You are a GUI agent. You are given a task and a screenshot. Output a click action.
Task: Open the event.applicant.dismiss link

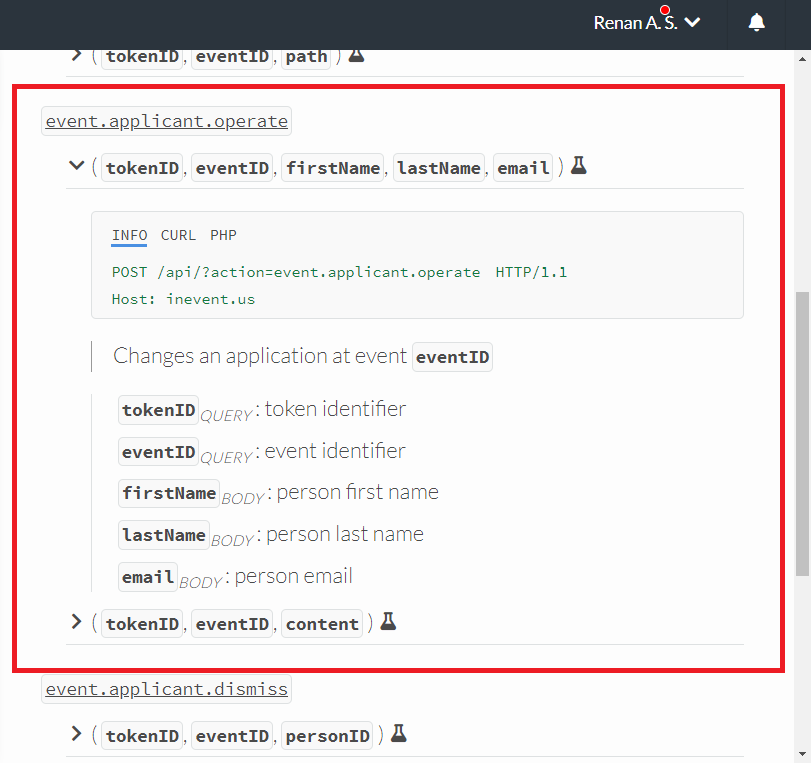tap(167, 689)
